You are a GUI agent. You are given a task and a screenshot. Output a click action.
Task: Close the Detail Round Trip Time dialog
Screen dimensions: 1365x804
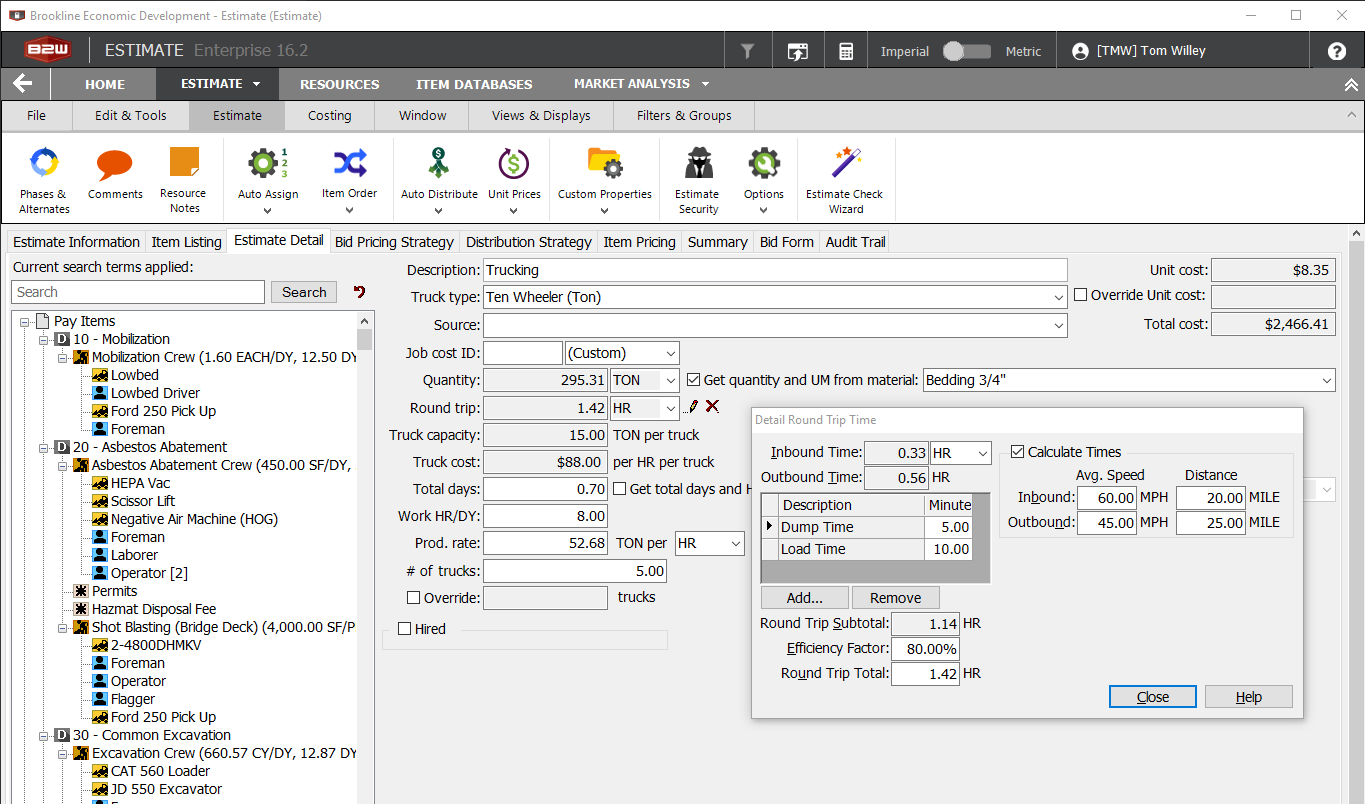pyautogui.click(x=1152, y=697)
